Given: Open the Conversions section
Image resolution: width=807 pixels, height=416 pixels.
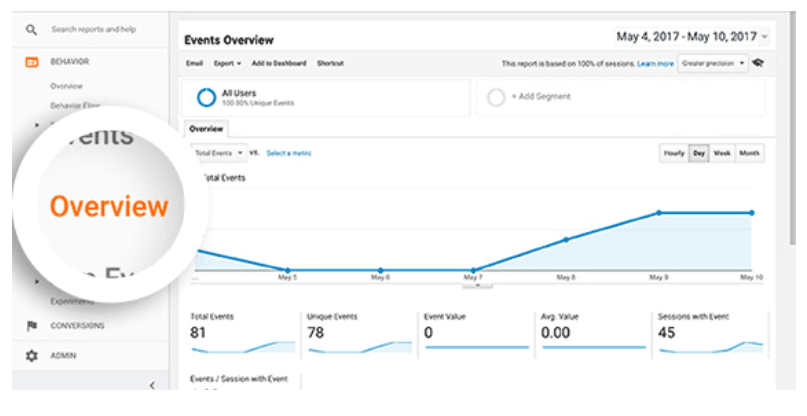Looking at the screenshot, I should (77, 325).
